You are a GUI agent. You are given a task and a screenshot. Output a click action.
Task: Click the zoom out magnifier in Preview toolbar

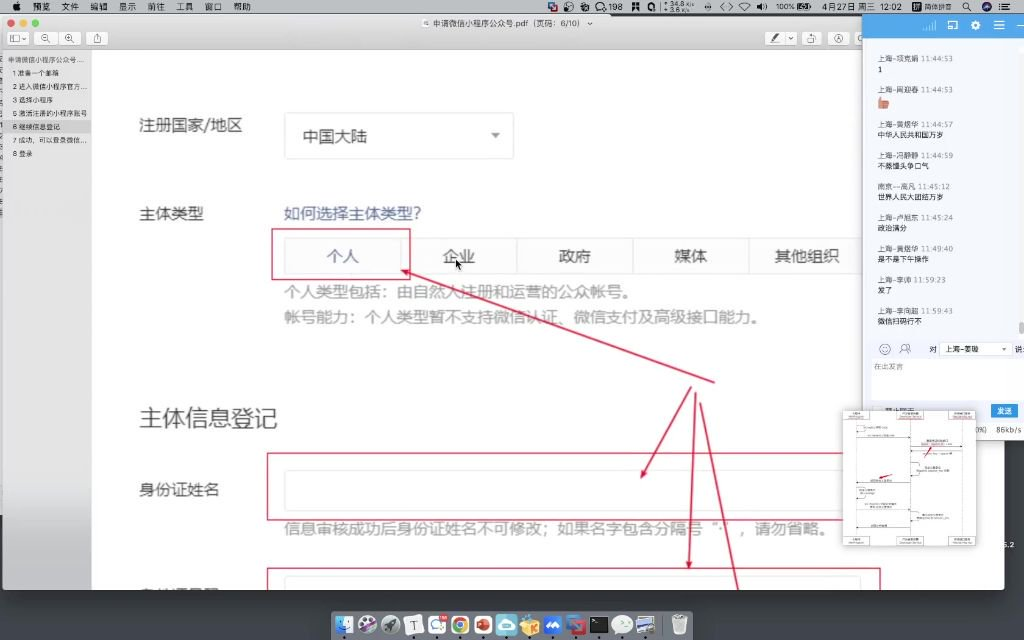45,39
